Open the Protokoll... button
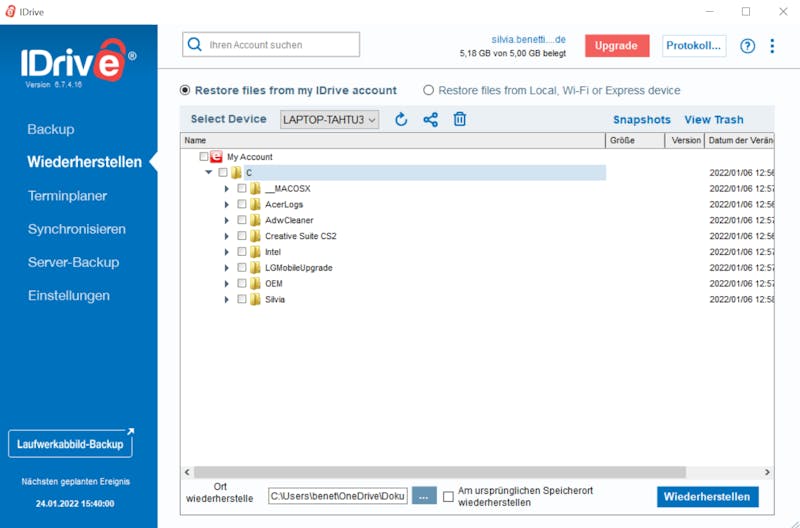 694,45
